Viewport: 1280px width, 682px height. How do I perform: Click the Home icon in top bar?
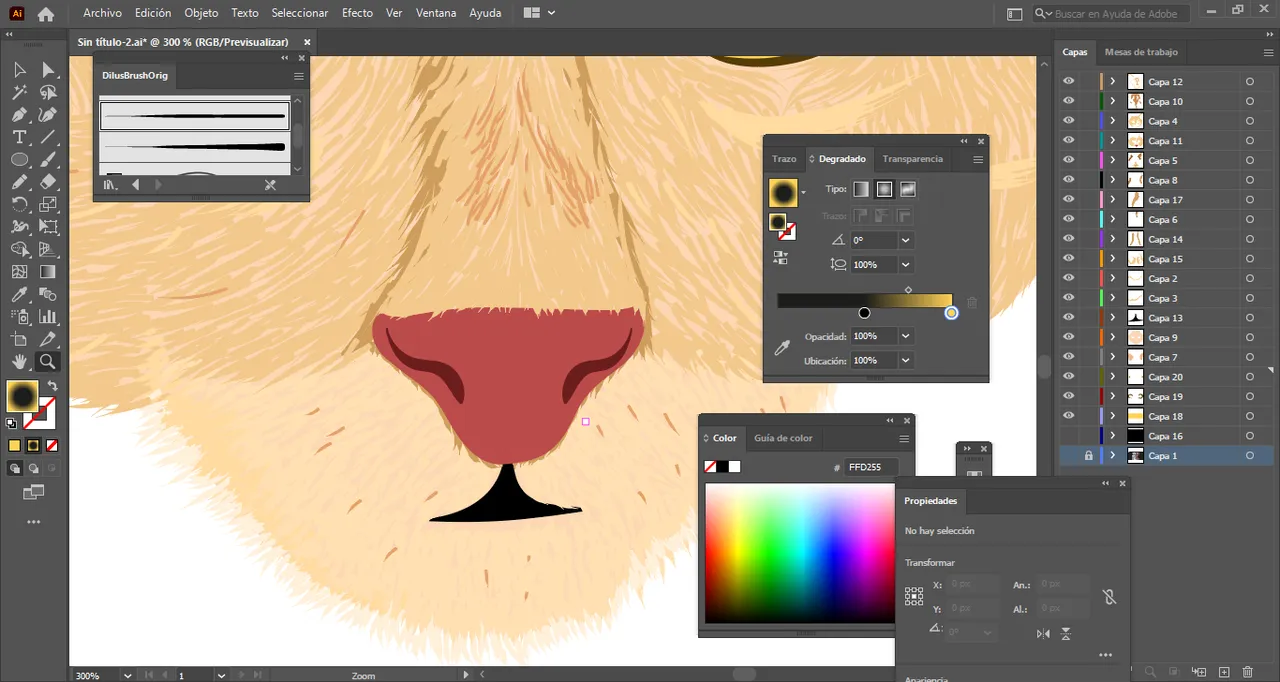point(46,14)
